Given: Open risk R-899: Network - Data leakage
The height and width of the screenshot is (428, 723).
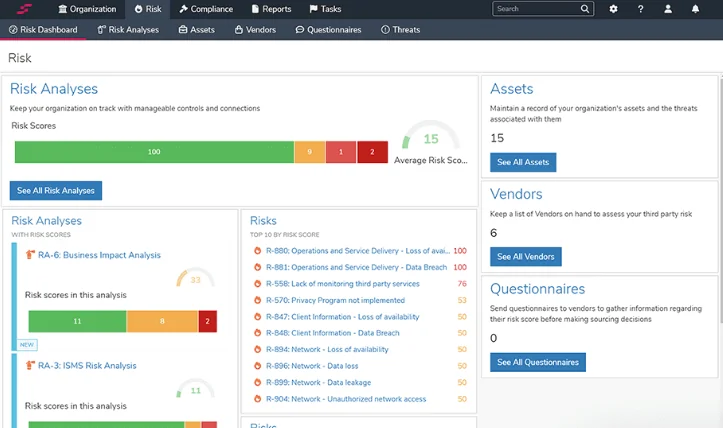Looking at the screenshot, I should point(318,382).
